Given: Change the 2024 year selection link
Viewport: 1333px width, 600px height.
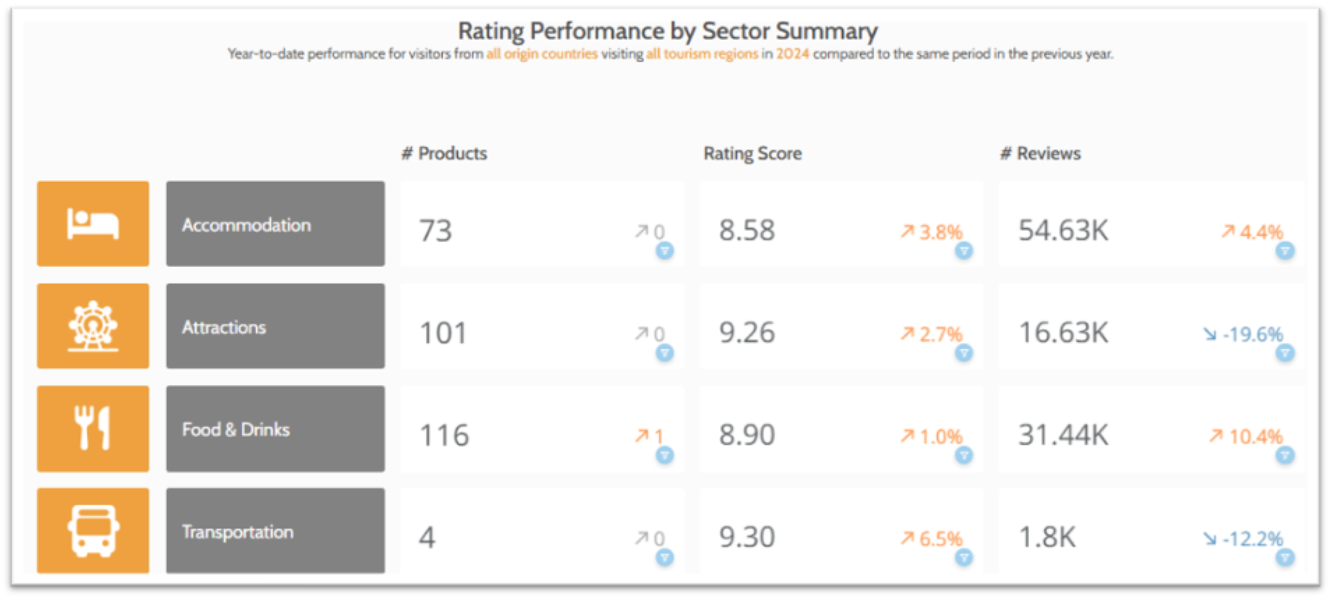Looking at the screenshot, I should pyautogui.click(x=792, y=54).
